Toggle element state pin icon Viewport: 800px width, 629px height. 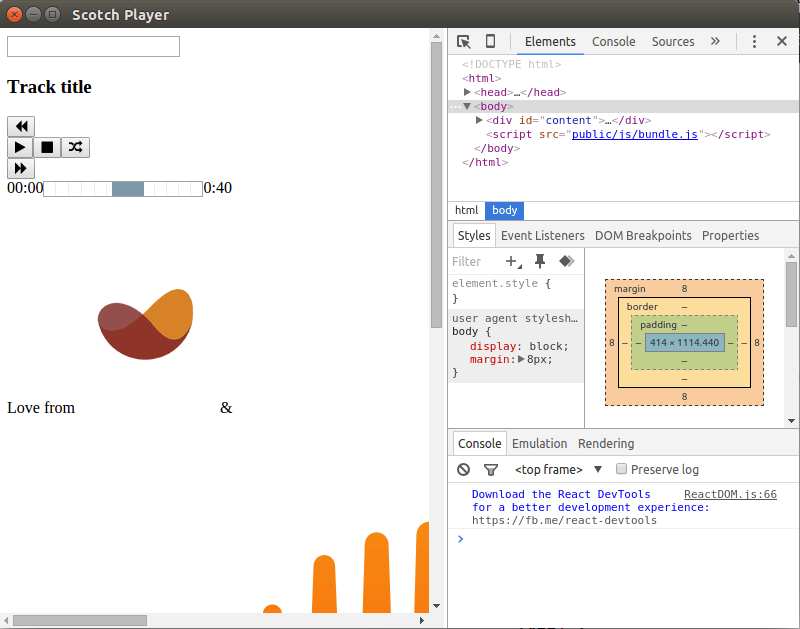coord(540,261)
